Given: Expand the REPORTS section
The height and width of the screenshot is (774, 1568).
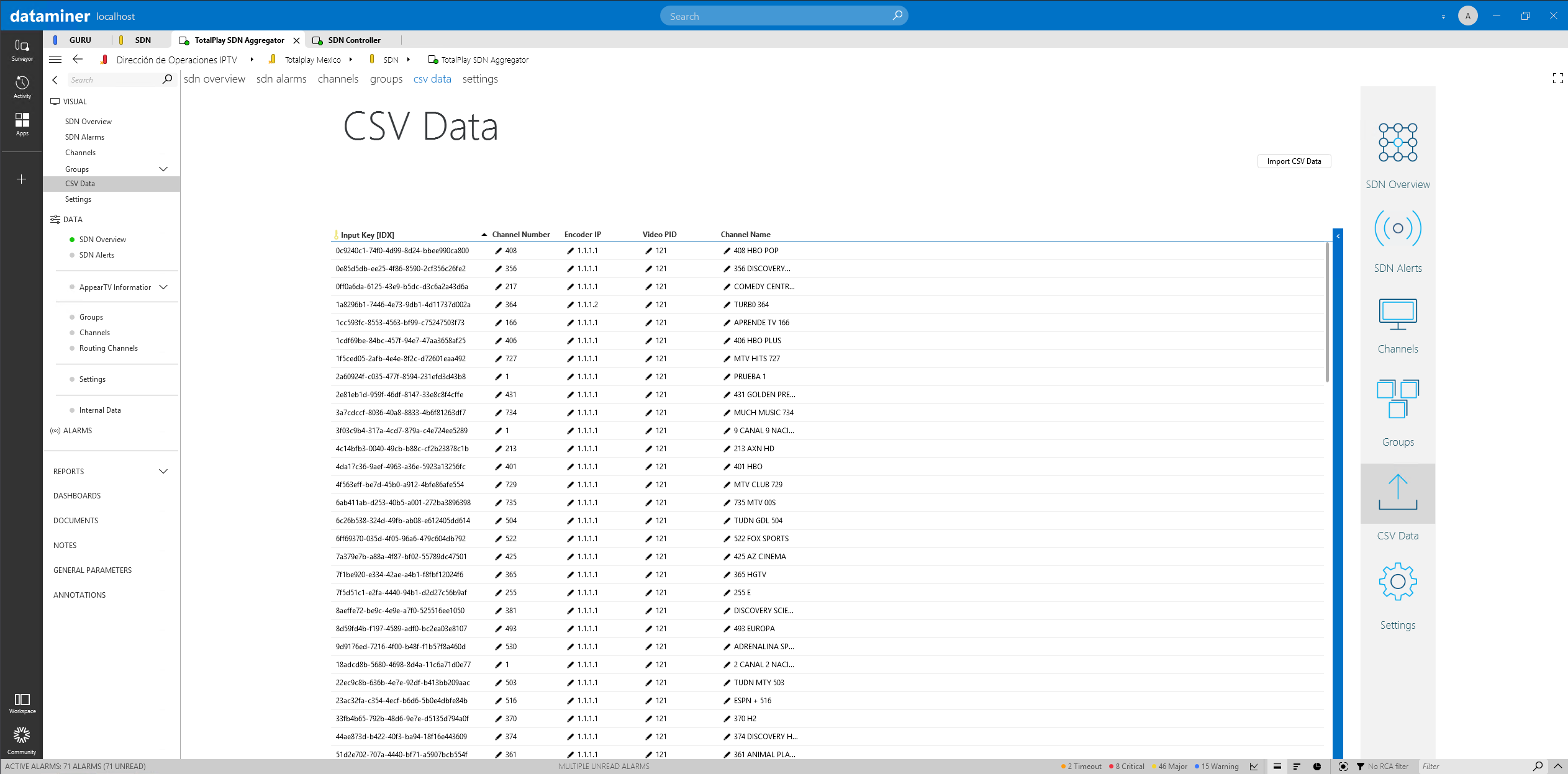Looking at the screenshot, I should point(163,471).
